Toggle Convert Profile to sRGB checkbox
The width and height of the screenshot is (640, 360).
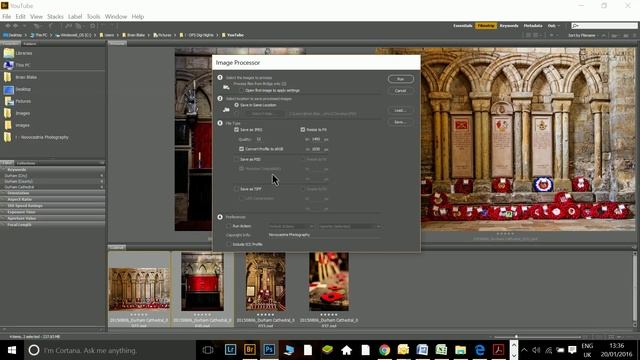point(241,149)
